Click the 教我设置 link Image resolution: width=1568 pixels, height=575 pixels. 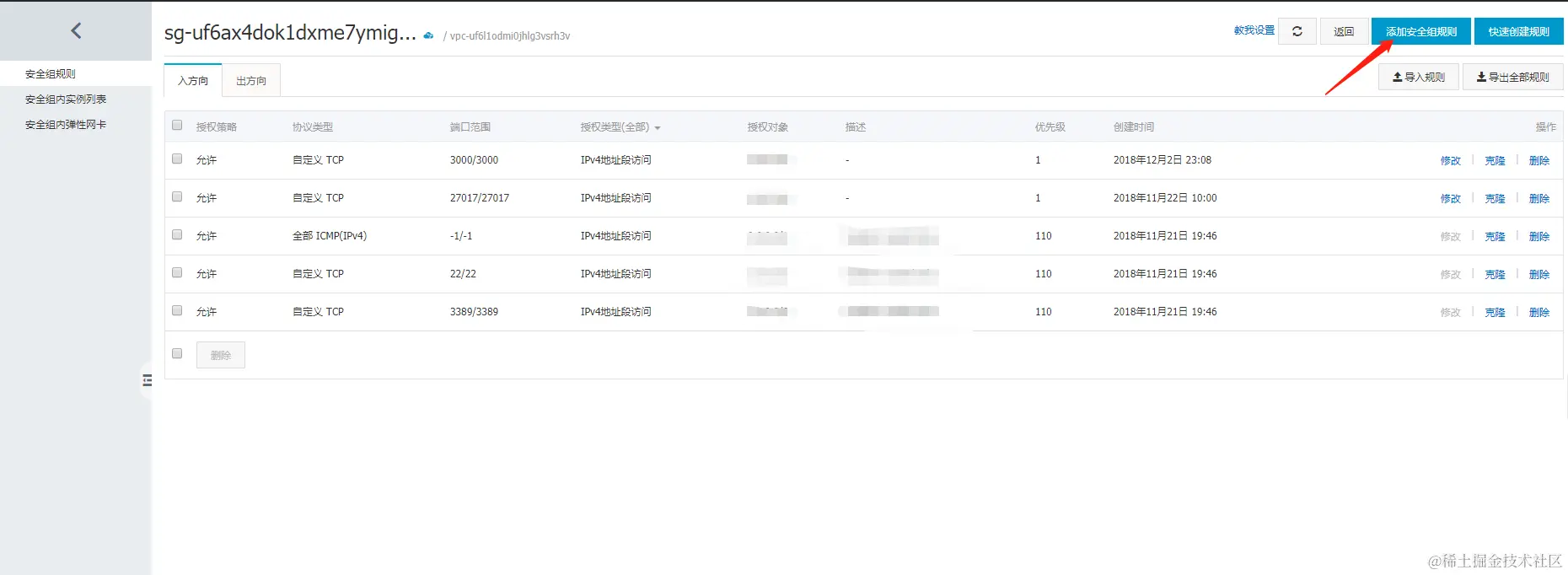[1254, 30]
